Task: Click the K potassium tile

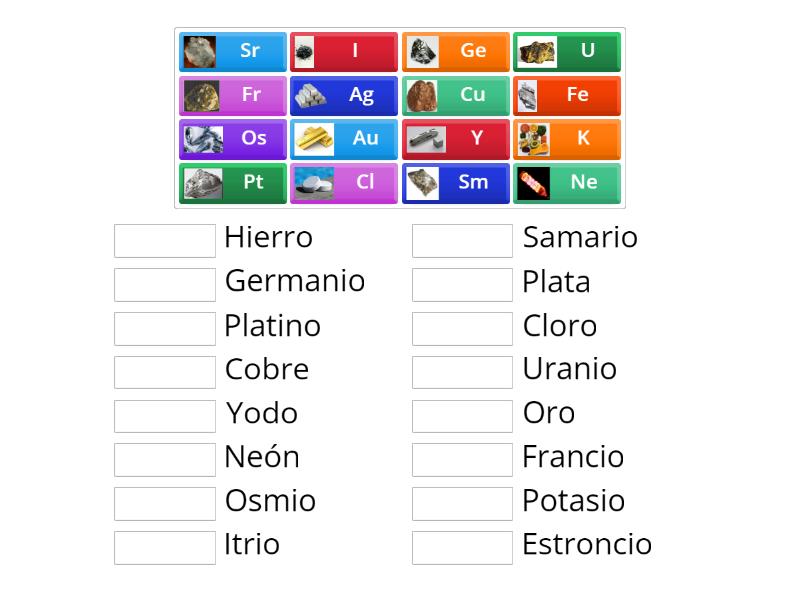Action: point(566,139)
